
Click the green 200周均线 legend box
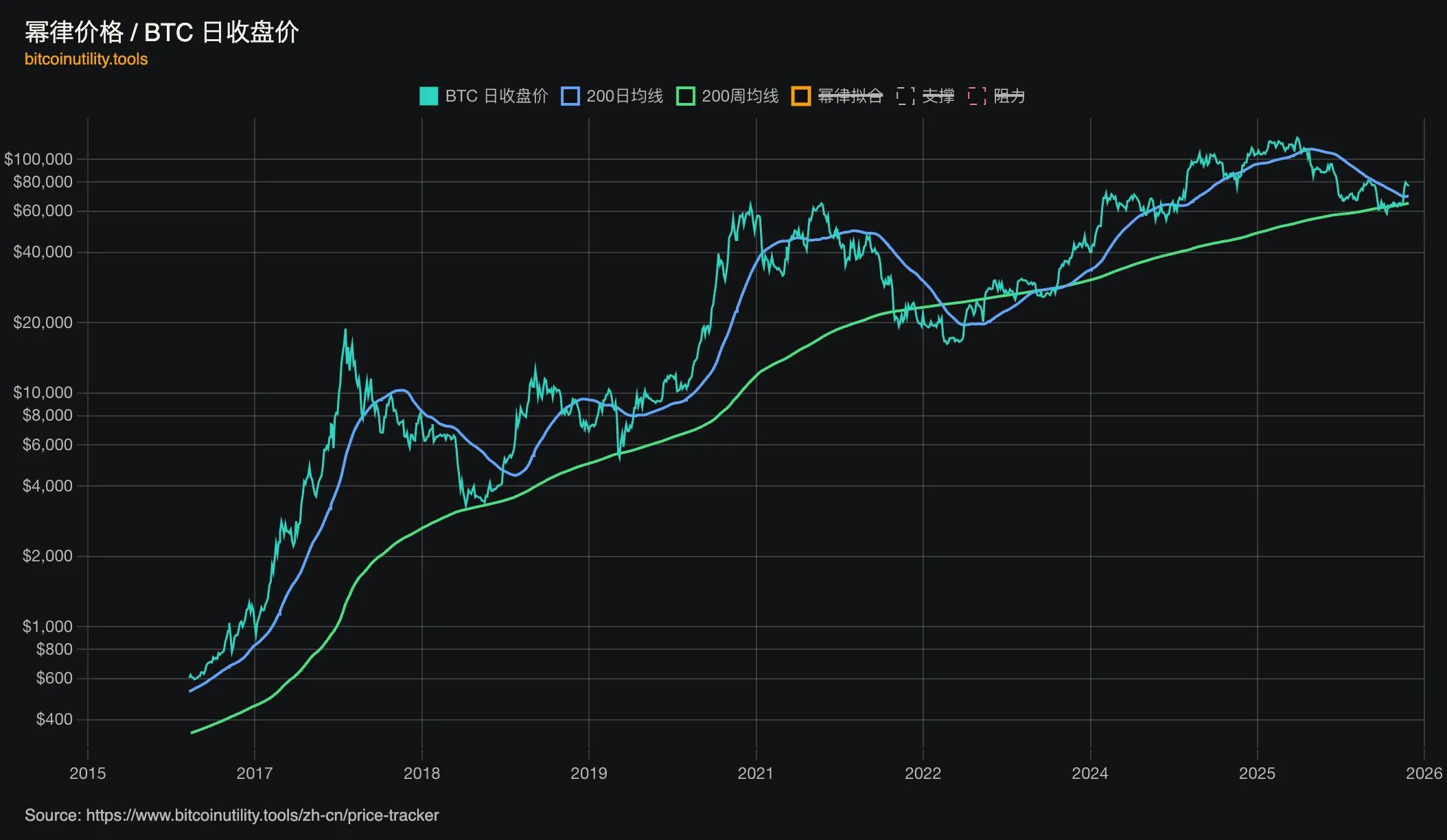(x=686, y=96)
